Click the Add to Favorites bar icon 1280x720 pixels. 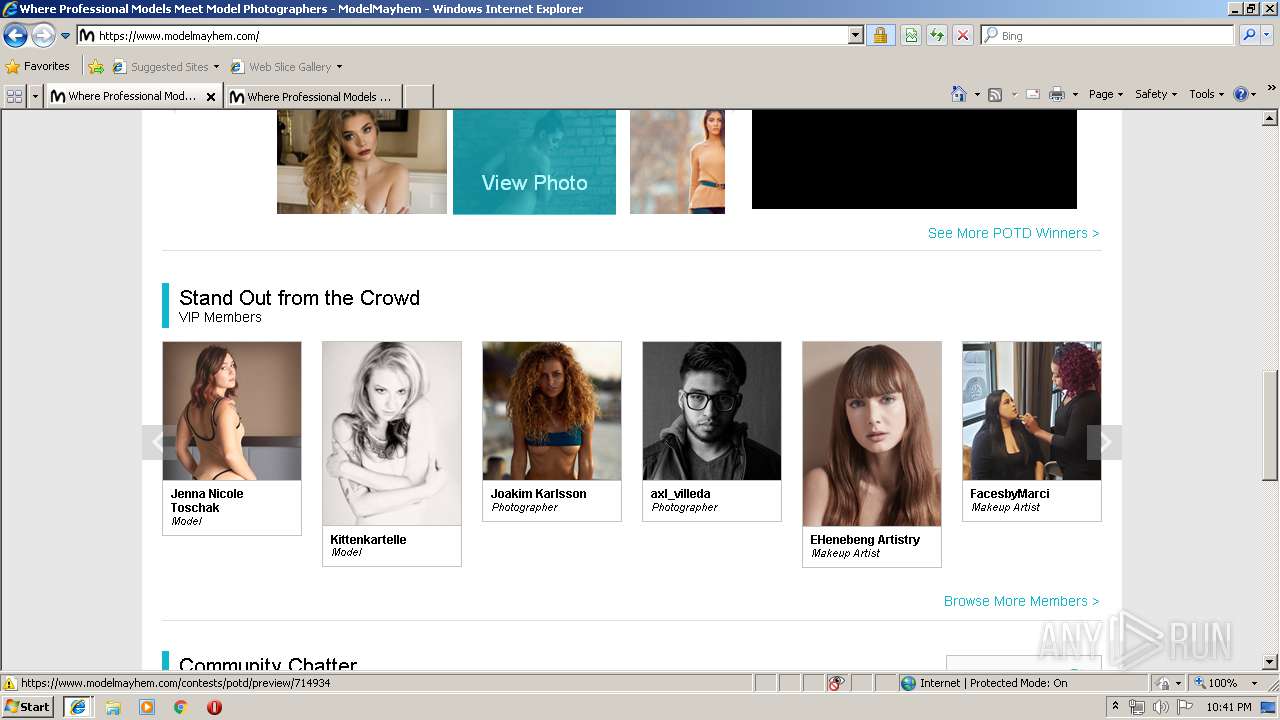point(96,66)
